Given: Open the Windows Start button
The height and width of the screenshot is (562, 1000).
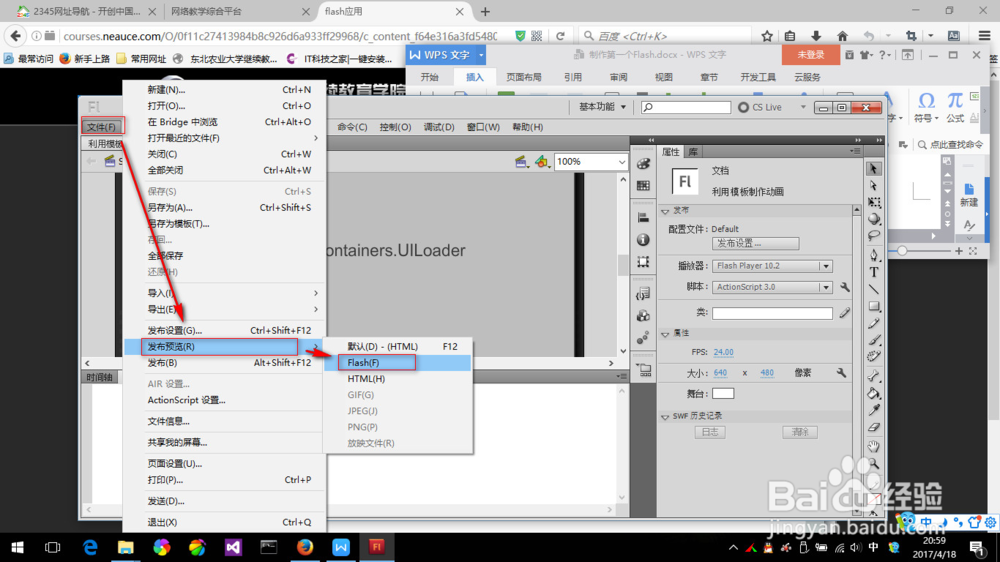Looking at the screenshot, I should click(x=17, y=547).
